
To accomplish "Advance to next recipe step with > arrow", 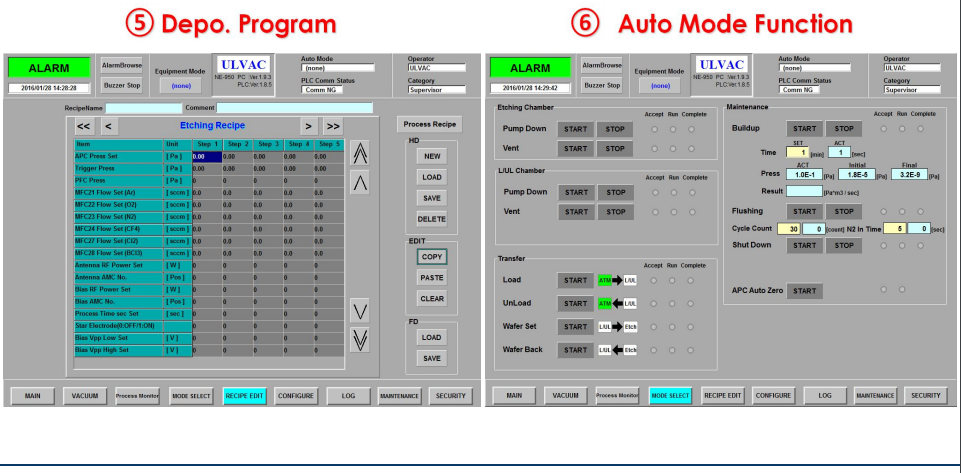I will [309, 126].
